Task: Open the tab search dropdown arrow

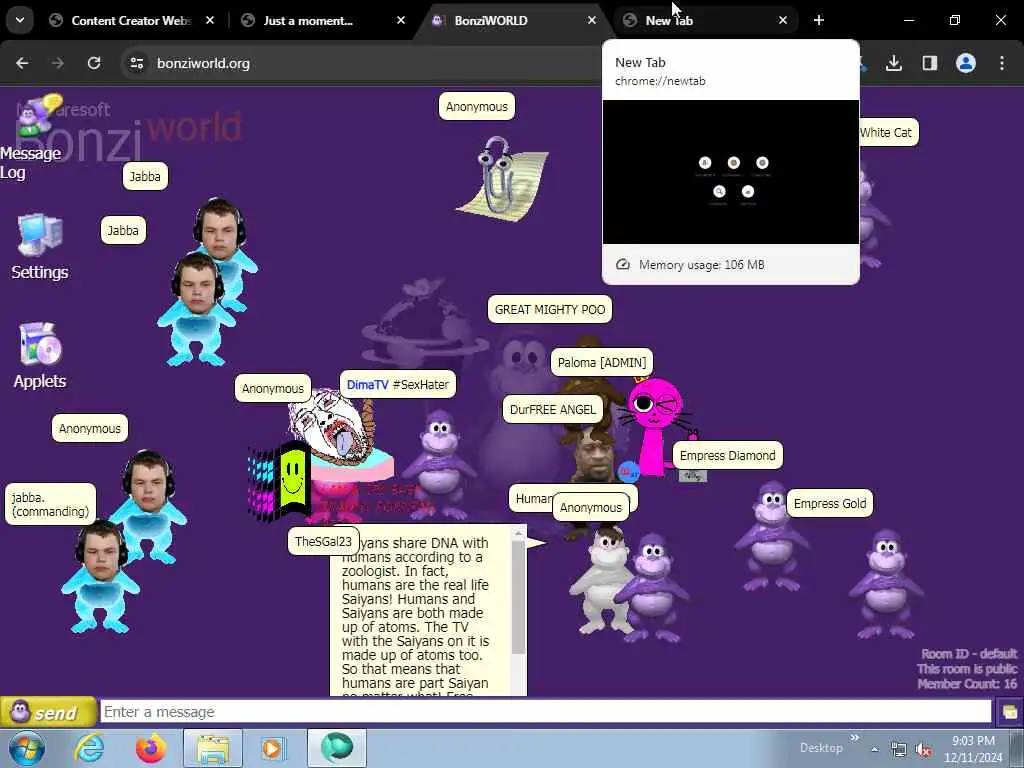Action: pos(20,20)
